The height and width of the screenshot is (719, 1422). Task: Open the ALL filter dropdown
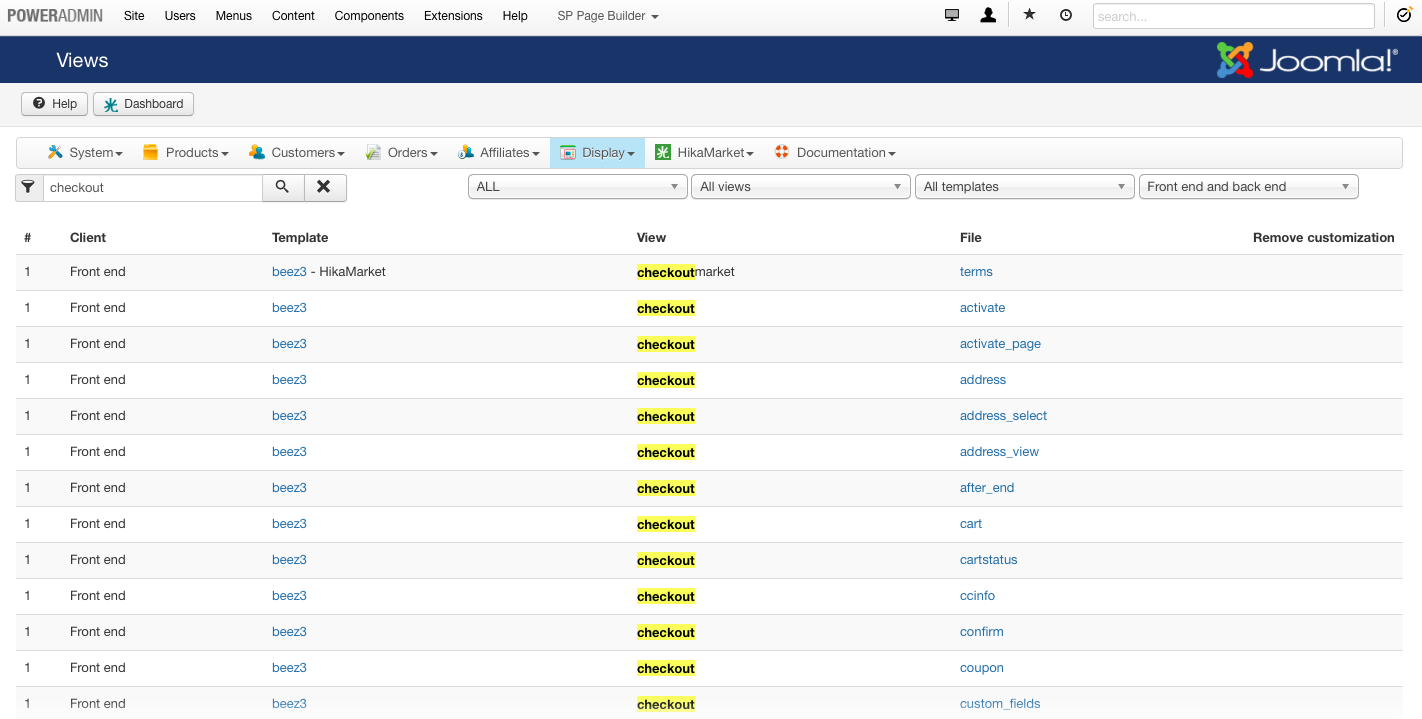pos(577,187)
